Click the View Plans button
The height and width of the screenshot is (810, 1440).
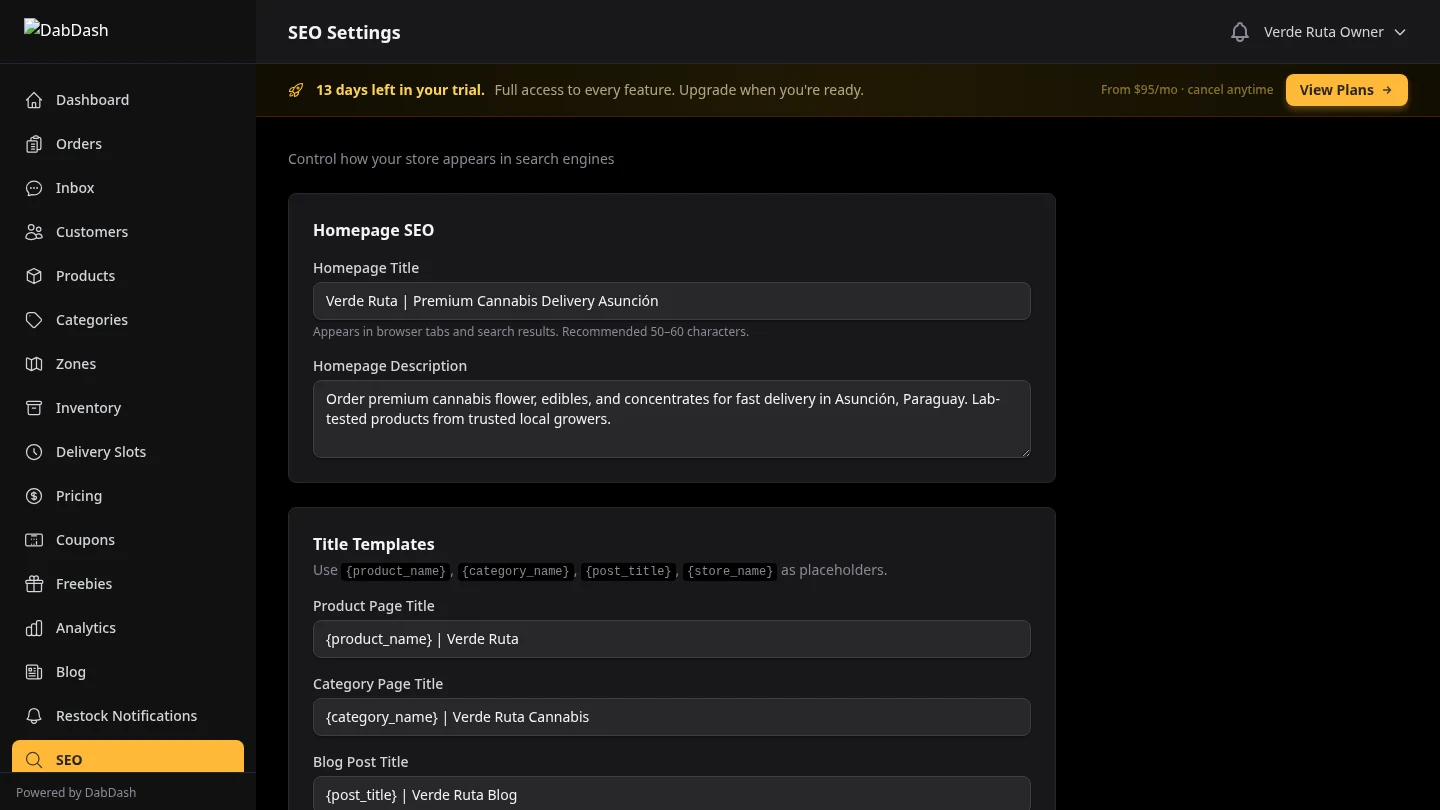pyautogui.click(x=1346, y=89)
